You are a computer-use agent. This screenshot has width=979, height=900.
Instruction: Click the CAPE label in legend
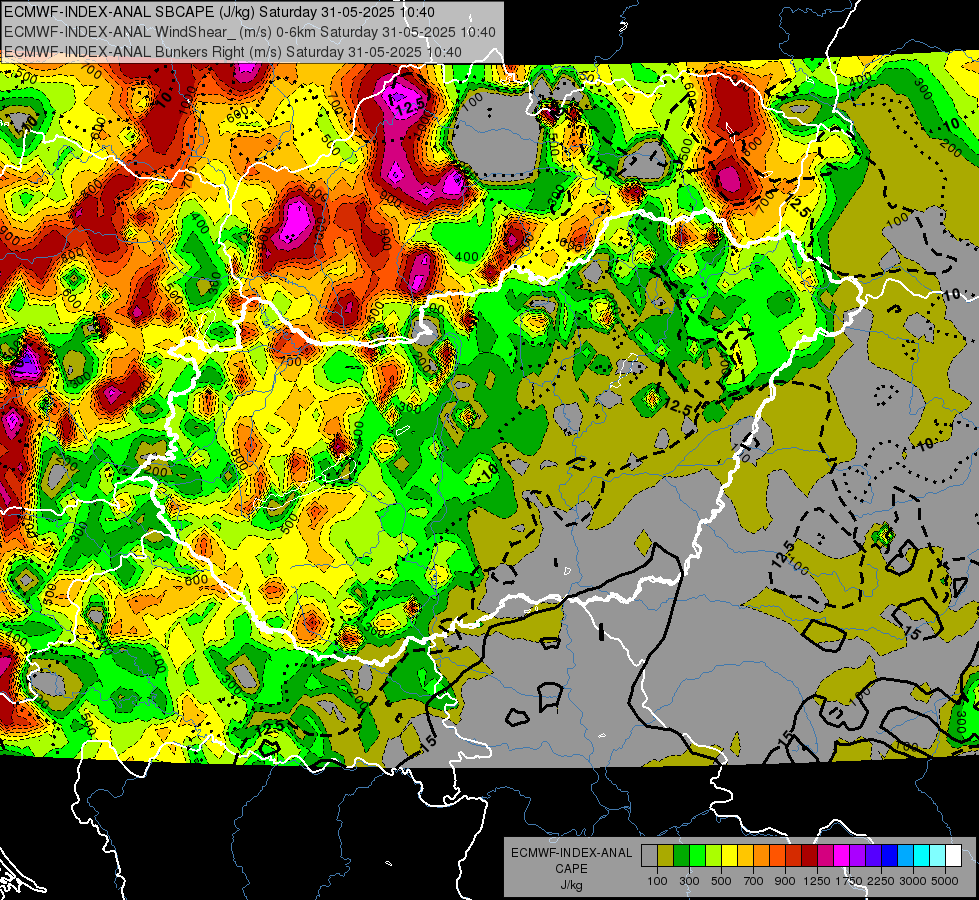coord(571,869)
